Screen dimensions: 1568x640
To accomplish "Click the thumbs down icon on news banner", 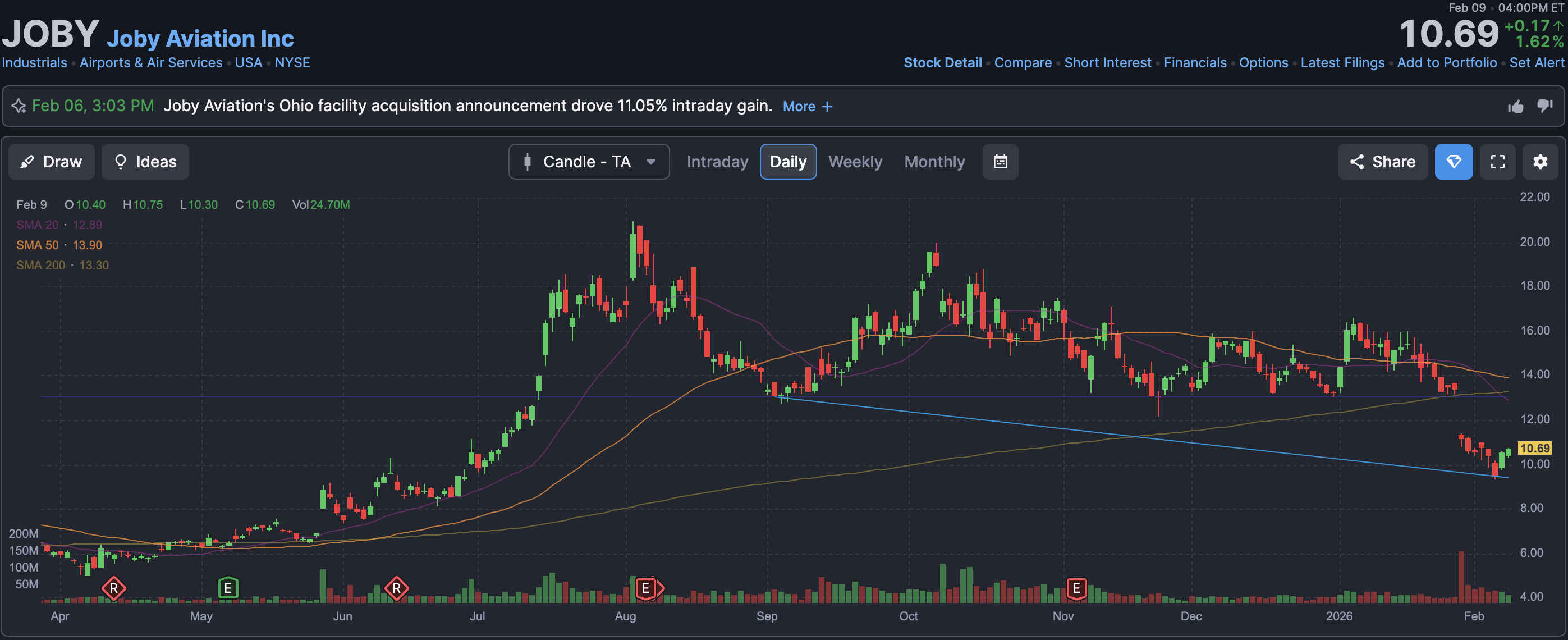I will (x=1545, y=106).
